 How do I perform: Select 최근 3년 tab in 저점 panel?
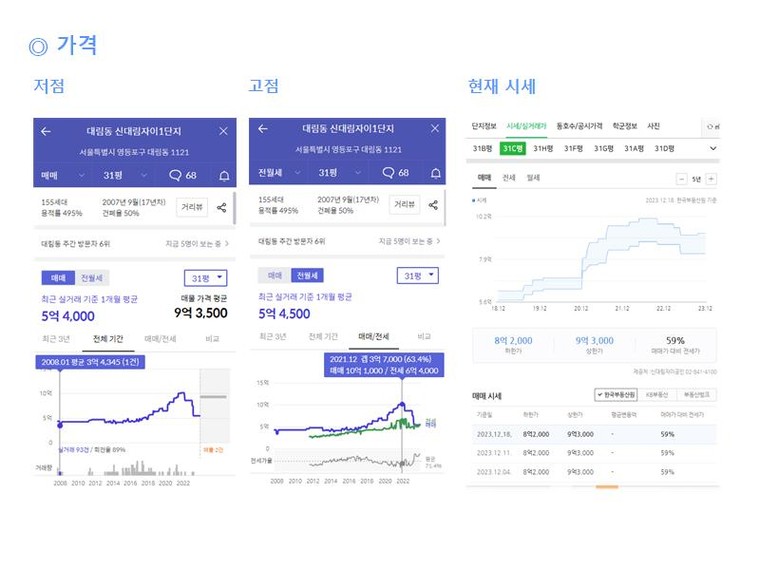56,339
